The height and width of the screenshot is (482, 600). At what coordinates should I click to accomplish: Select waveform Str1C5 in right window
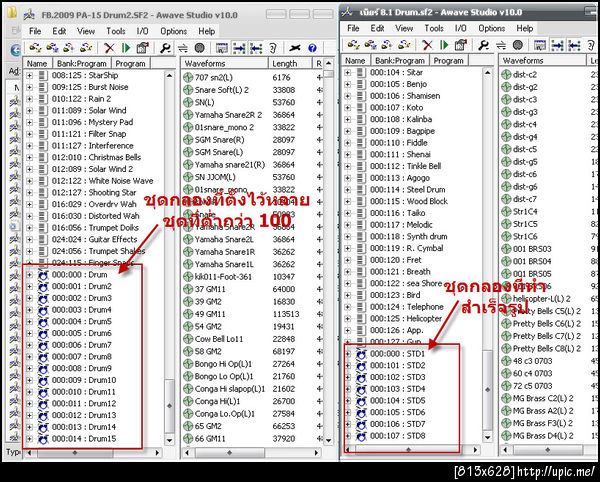[525, 224]
